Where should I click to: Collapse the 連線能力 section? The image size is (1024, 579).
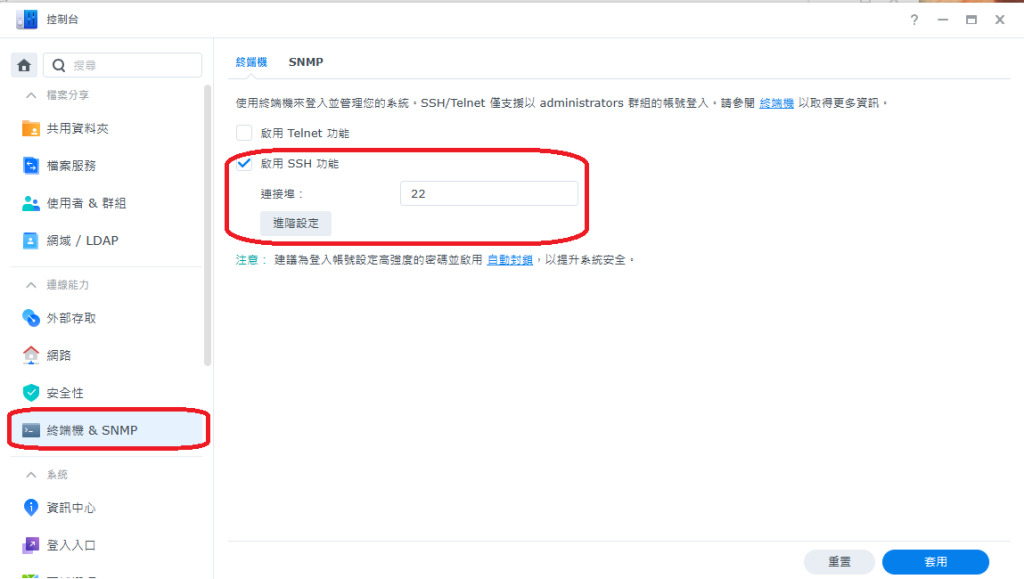coord(30,285)
